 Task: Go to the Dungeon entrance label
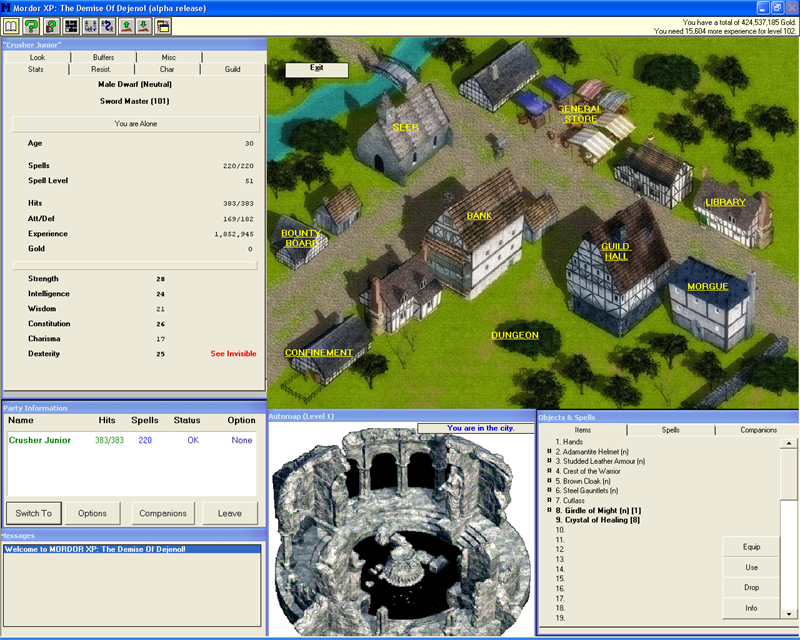[515, 335]
